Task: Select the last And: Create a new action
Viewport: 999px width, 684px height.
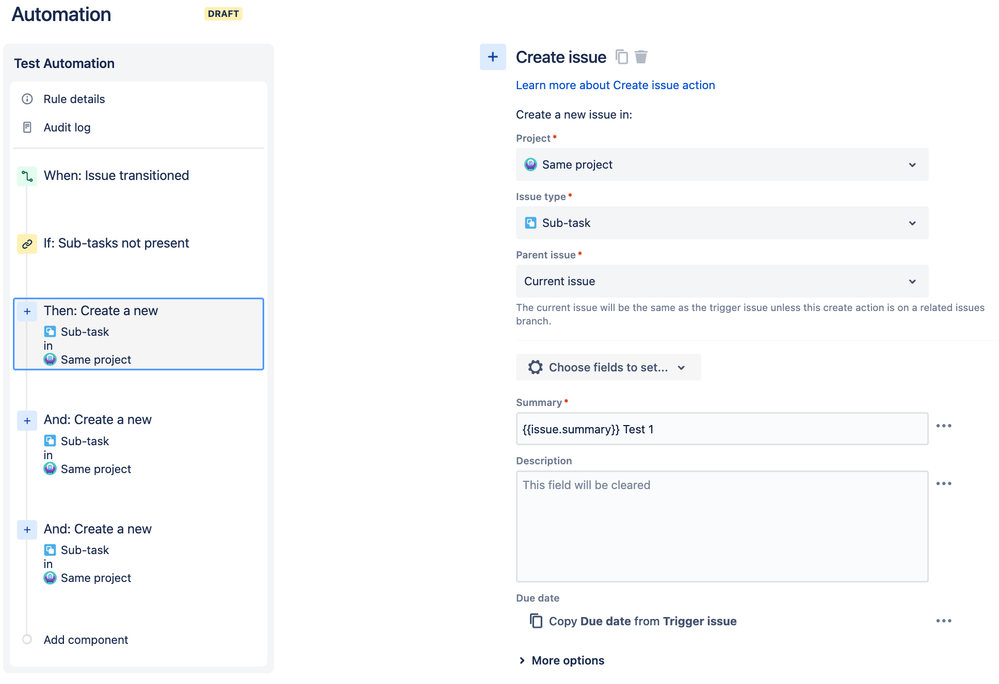Action: point(138,552)
